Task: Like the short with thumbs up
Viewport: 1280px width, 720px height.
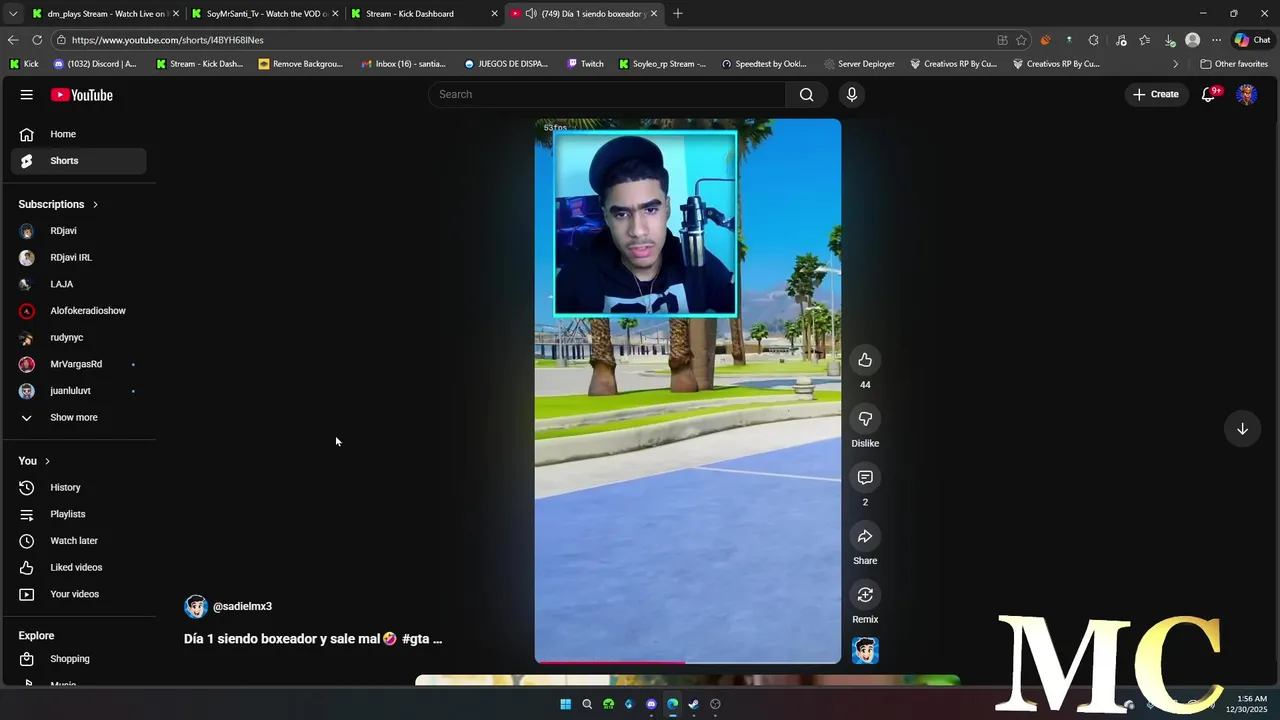Action: point(865,360)
